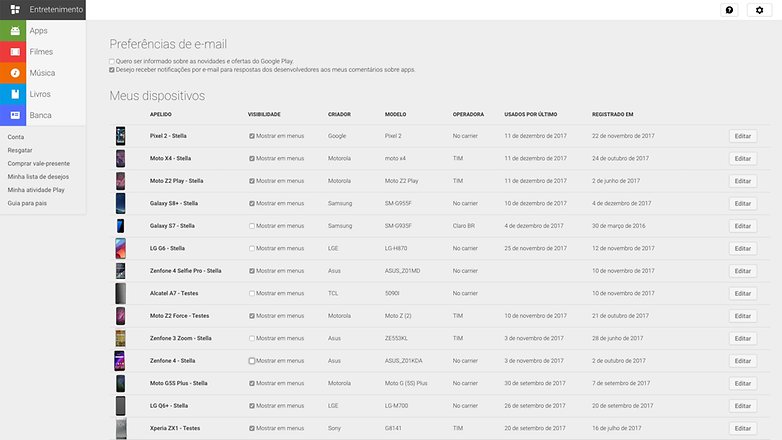
Task: Click Editar for Zenfone 3 Zoom - Stella
Action: click(743, 338)
